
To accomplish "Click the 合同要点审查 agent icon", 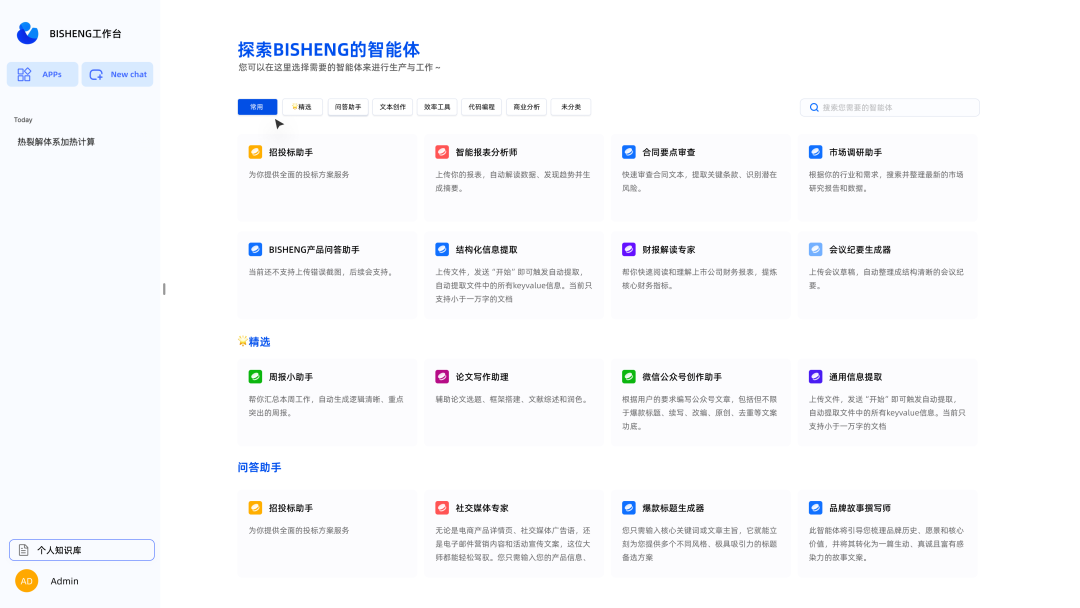I will coord(629,152).
